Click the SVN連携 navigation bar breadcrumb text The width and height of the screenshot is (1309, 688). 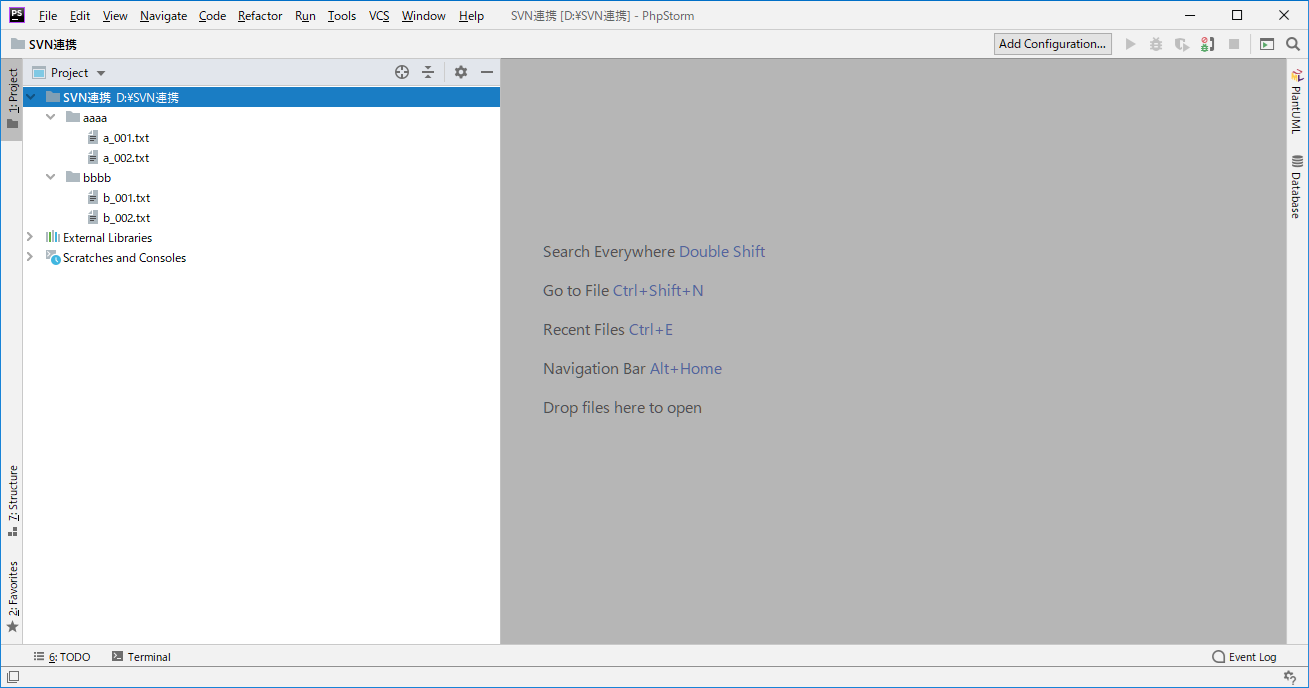pos(53,44)
